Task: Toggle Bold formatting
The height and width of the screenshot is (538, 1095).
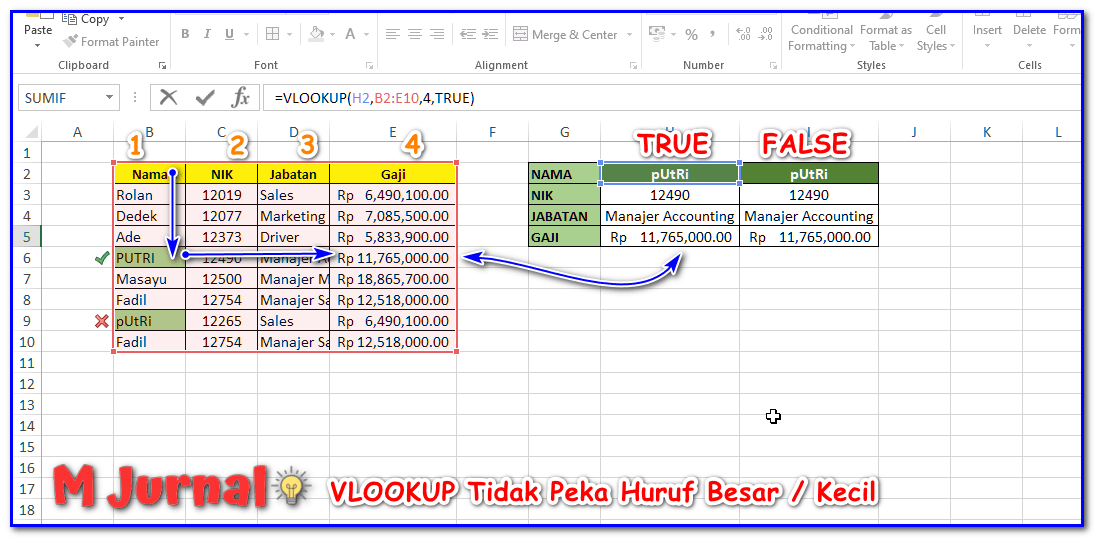Action: 185,35
